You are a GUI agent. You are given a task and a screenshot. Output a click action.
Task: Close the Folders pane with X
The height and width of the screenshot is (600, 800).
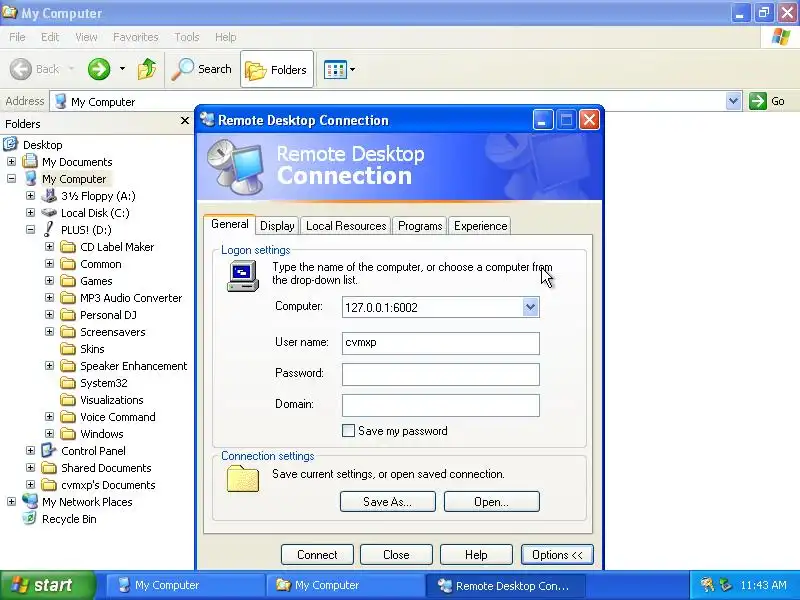(x=185, y=121)
